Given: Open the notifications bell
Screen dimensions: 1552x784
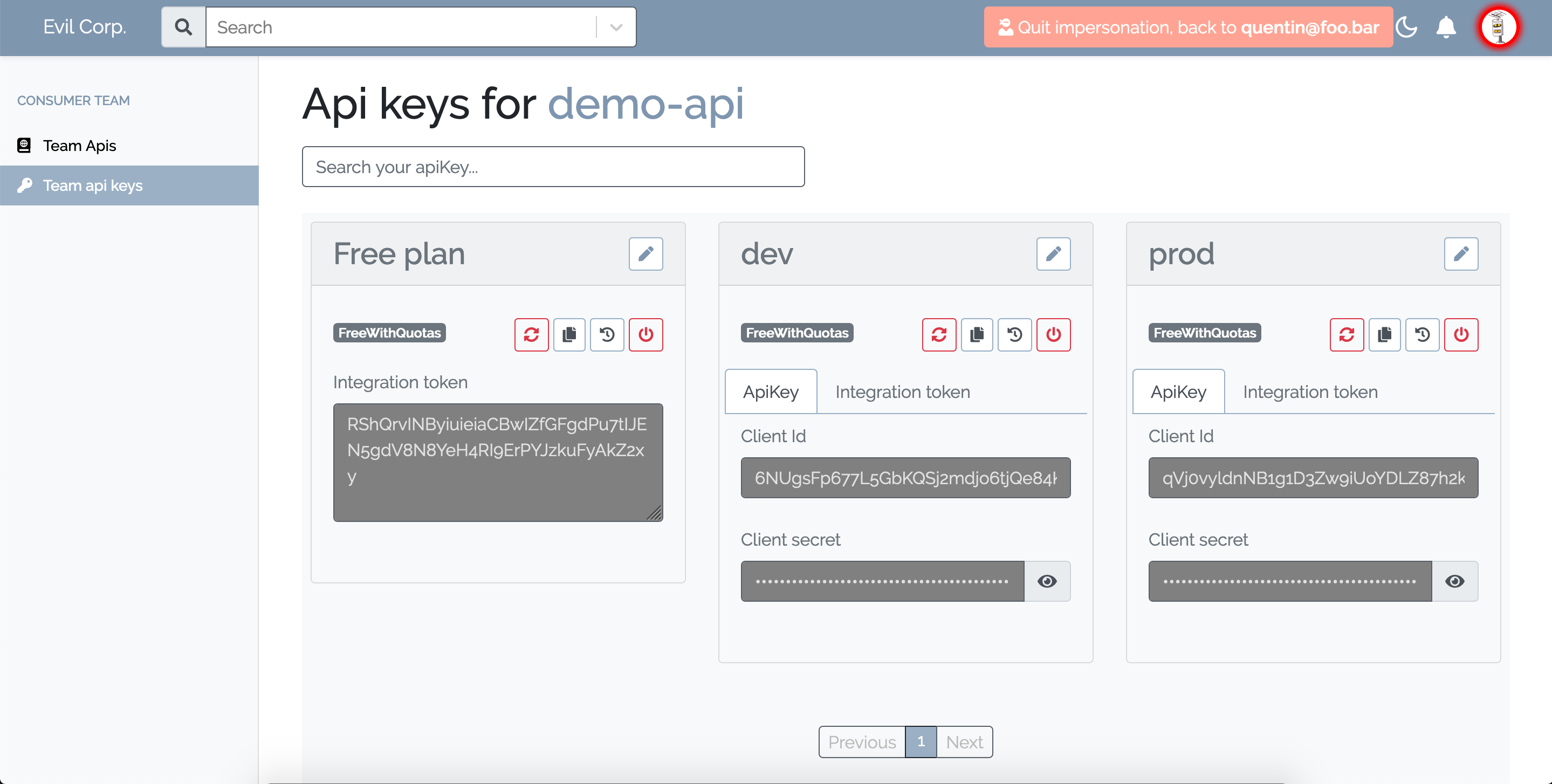Looking at the screenshot, I should click(1445, 27).
